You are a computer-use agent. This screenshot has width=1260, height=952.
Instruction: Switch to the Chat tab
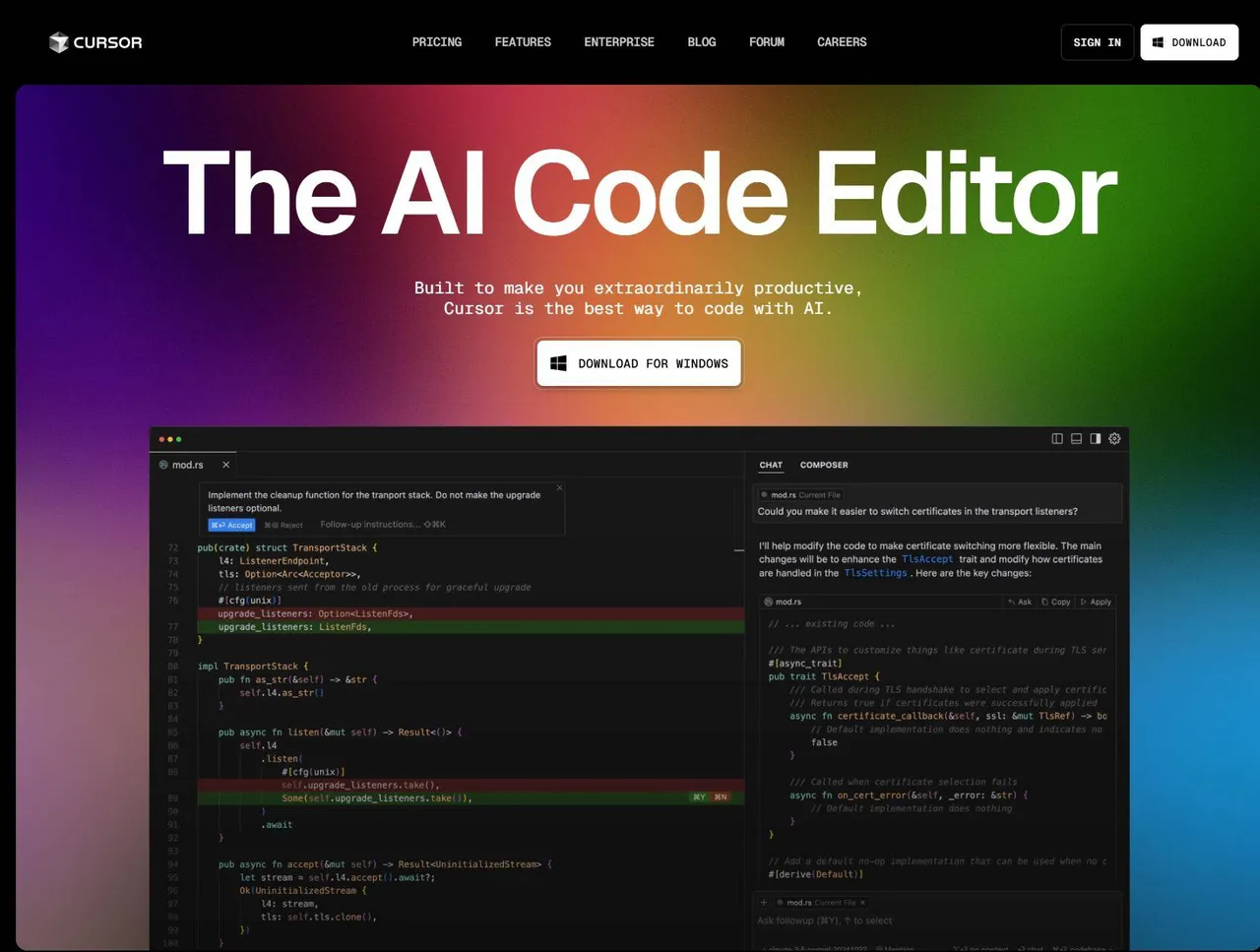771,465
